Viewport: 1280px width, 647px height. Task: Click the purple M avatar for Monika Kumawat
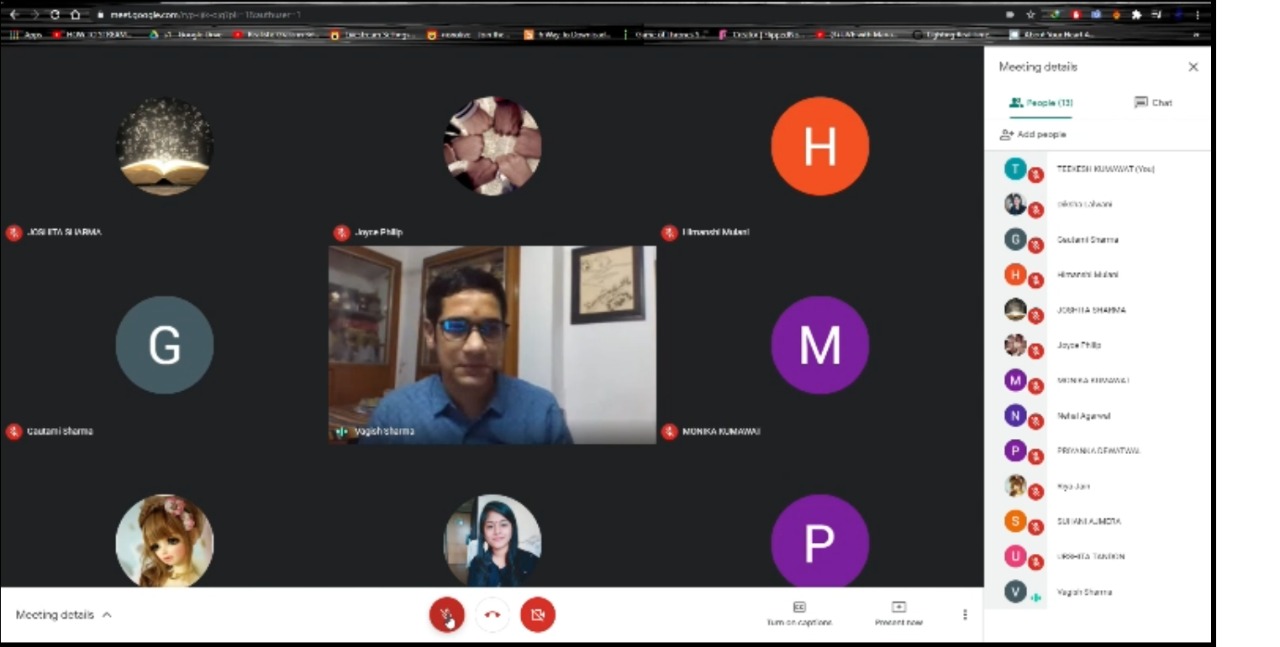pos(819,345)
